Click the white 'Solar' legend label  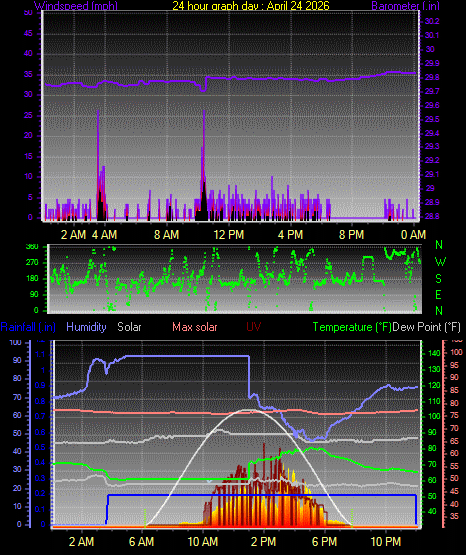[129, 327]
